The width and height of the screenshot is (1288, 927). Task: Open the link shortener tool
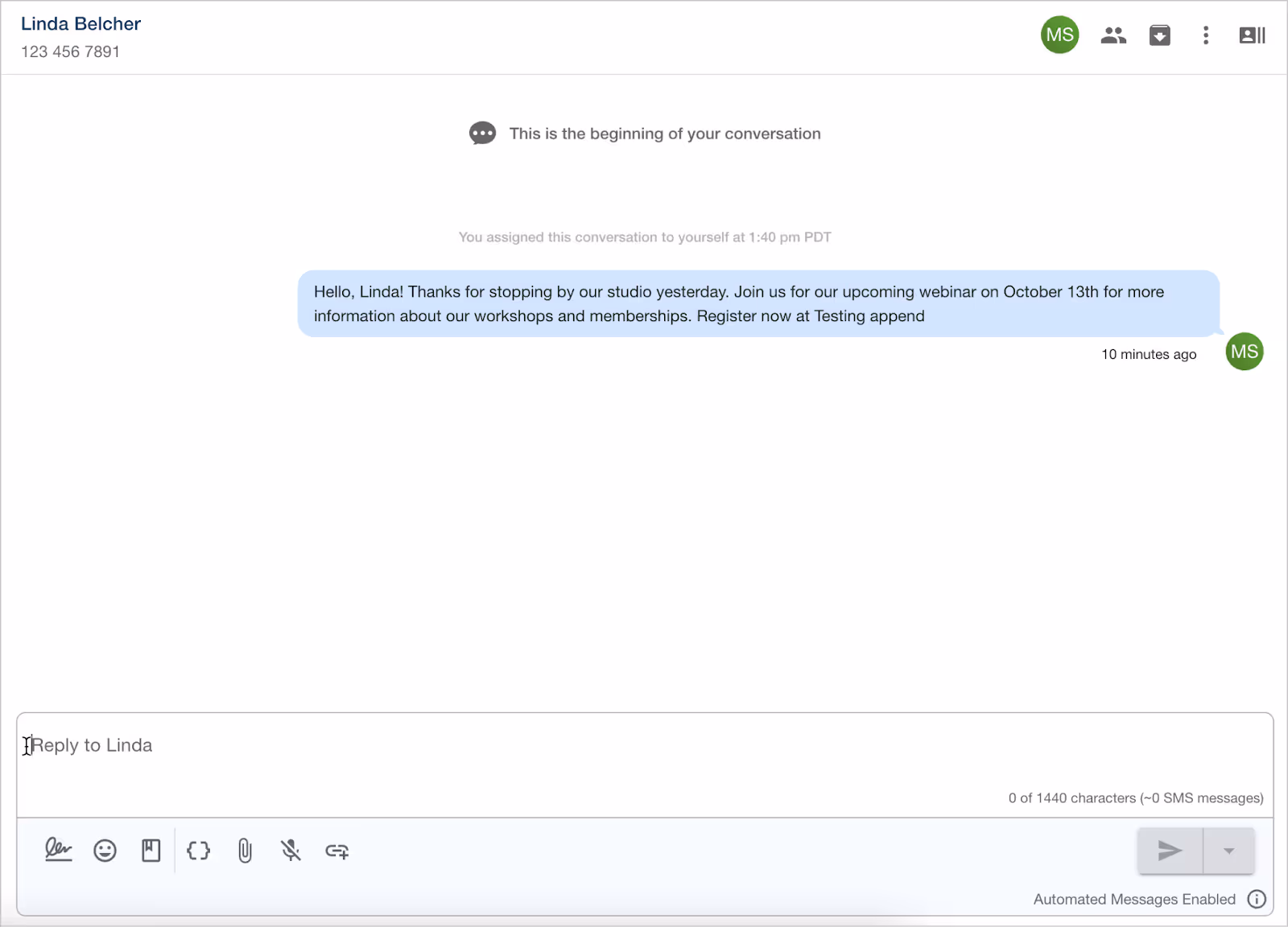[336, 851]
